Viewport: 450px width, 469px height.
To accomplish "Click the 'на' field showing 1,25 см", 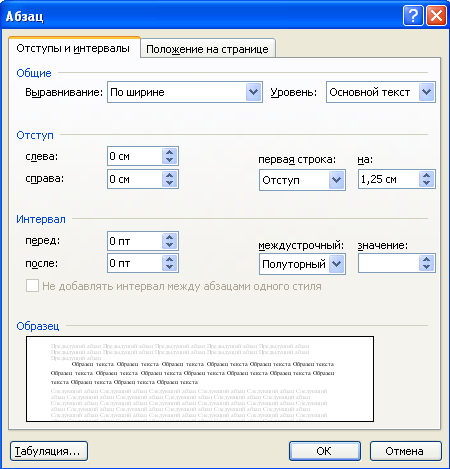I will (x=389, y=179).
